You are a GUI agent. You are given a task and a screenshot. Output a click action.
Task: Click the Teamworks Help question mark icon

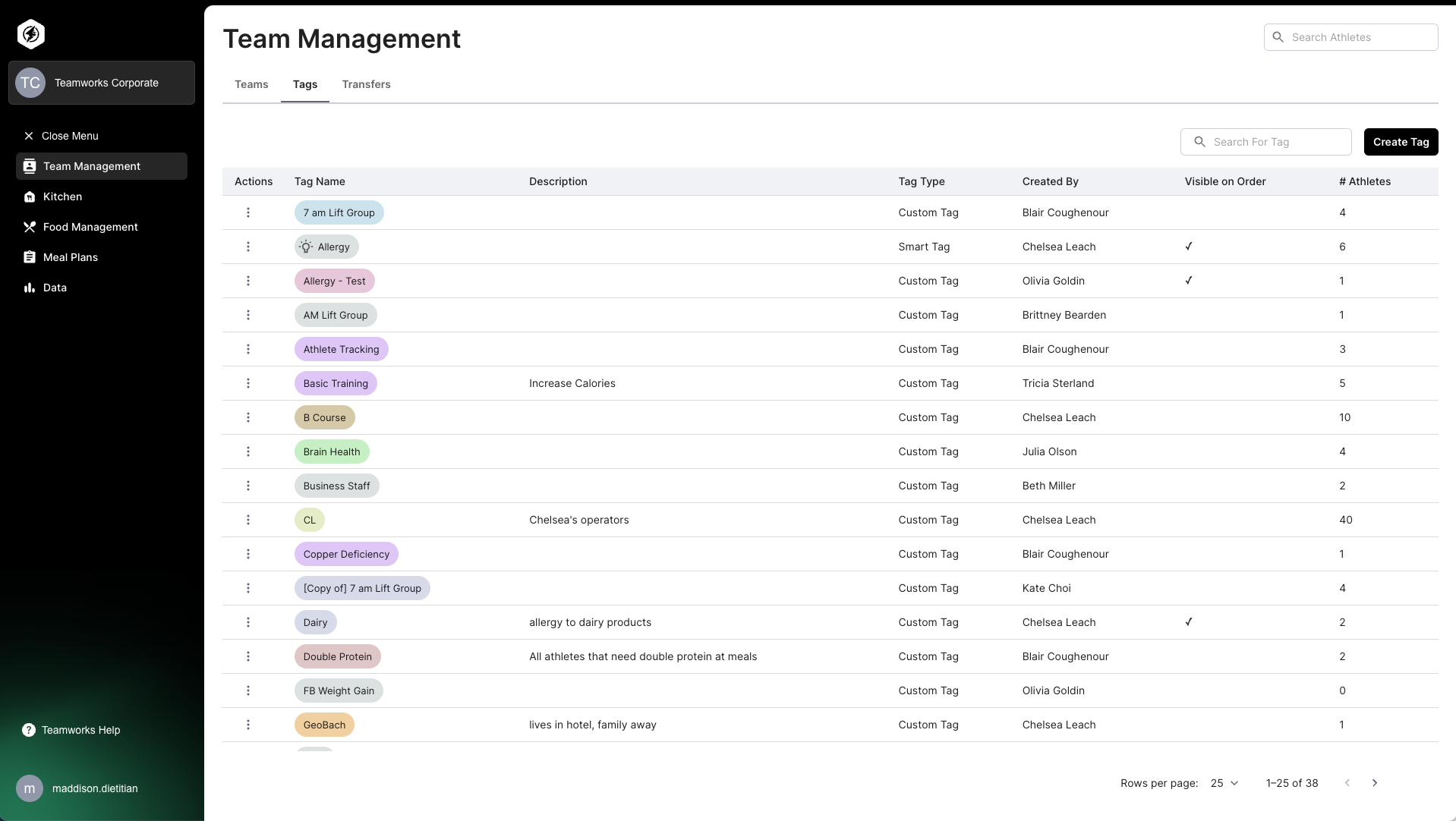point(28,730)
